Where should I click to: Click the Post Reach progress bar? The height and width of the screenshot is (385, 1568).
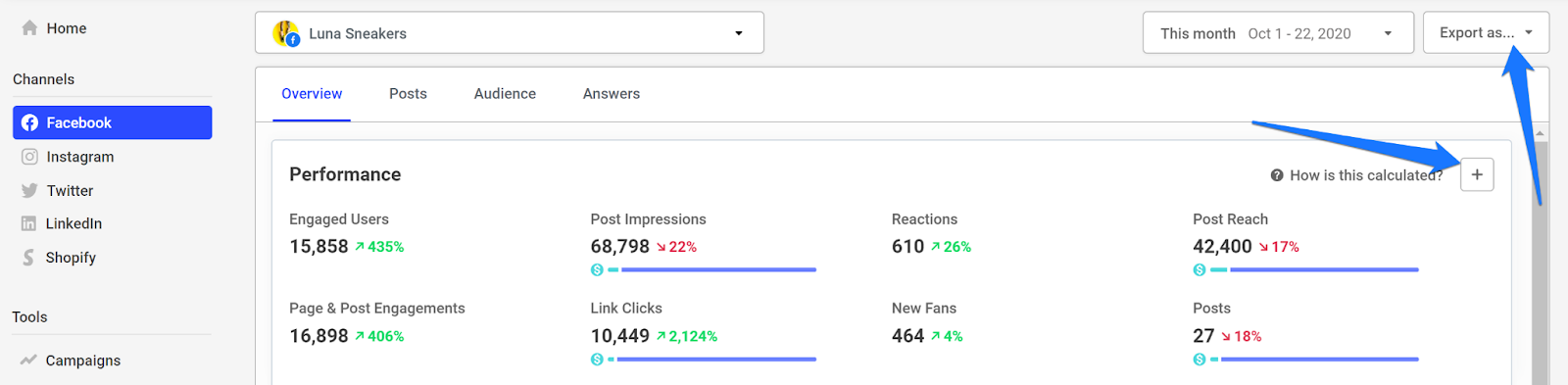click(x=1314, y=269)
